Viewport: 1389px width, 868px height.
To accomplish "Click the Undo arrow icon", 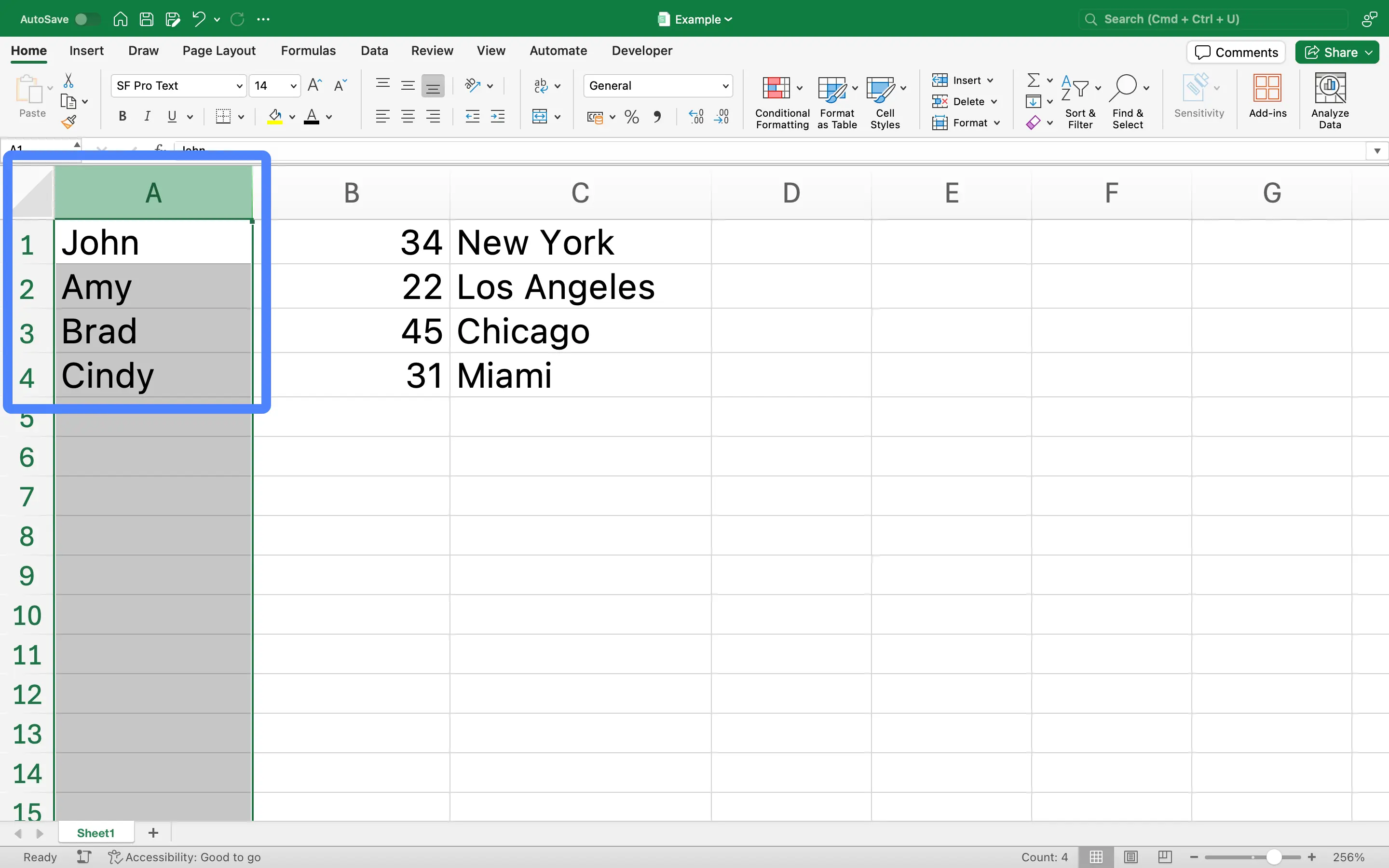I will point(199,19).
